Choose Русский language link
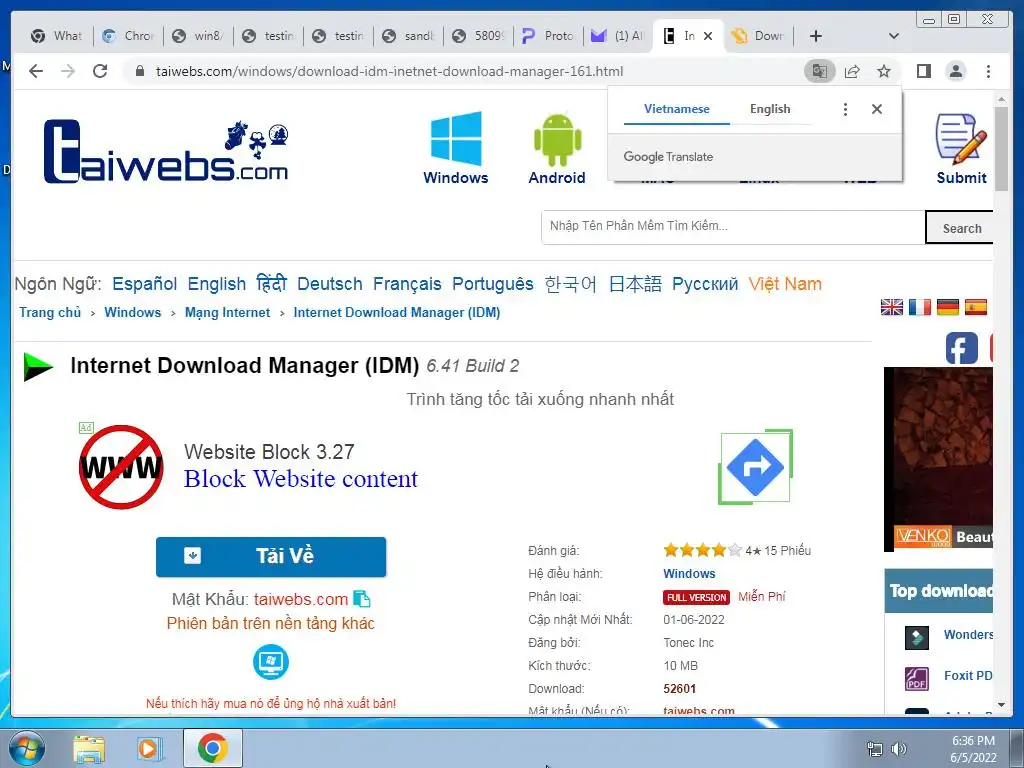The height and width of the screenshot is (768, 1024). 705,284
